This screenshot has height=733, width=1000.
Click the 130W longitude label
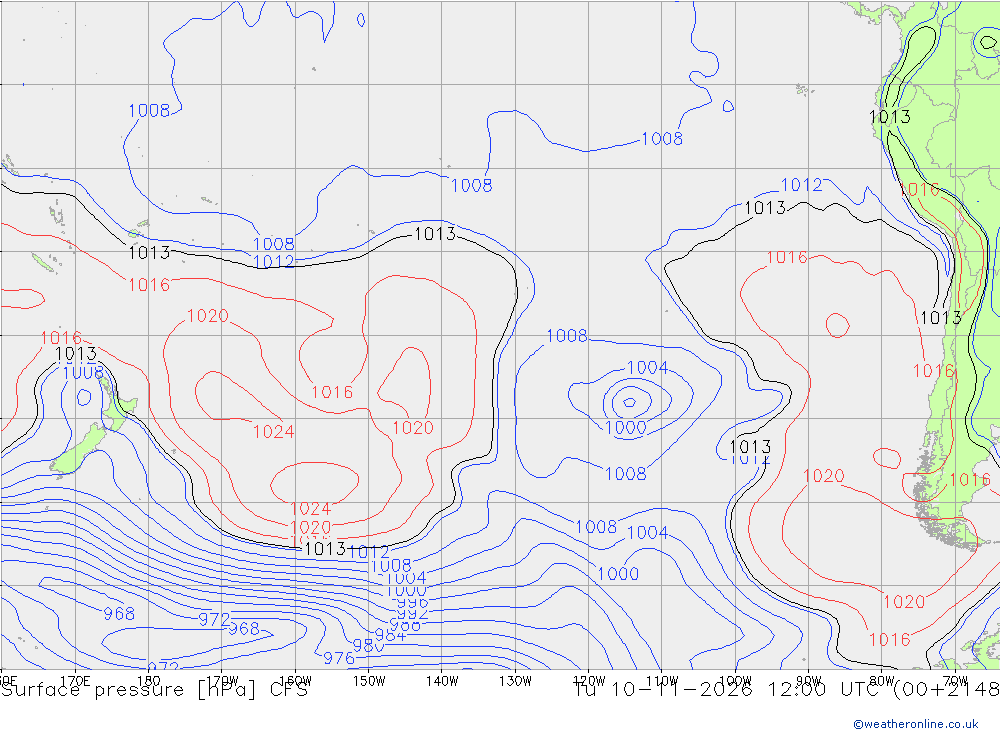coord(515,681)
